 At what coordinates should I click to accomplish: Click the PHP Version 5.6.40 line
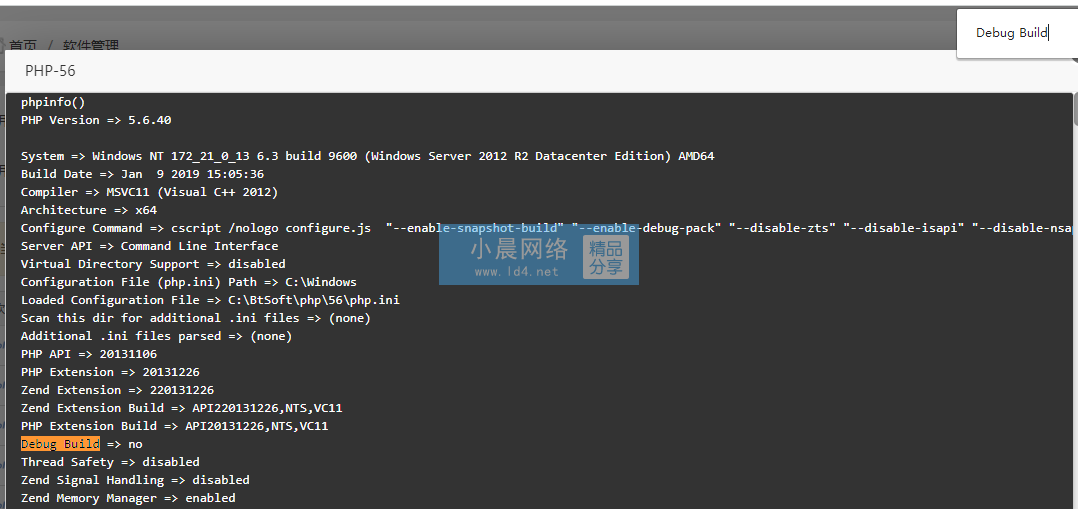tap(96, 120)
